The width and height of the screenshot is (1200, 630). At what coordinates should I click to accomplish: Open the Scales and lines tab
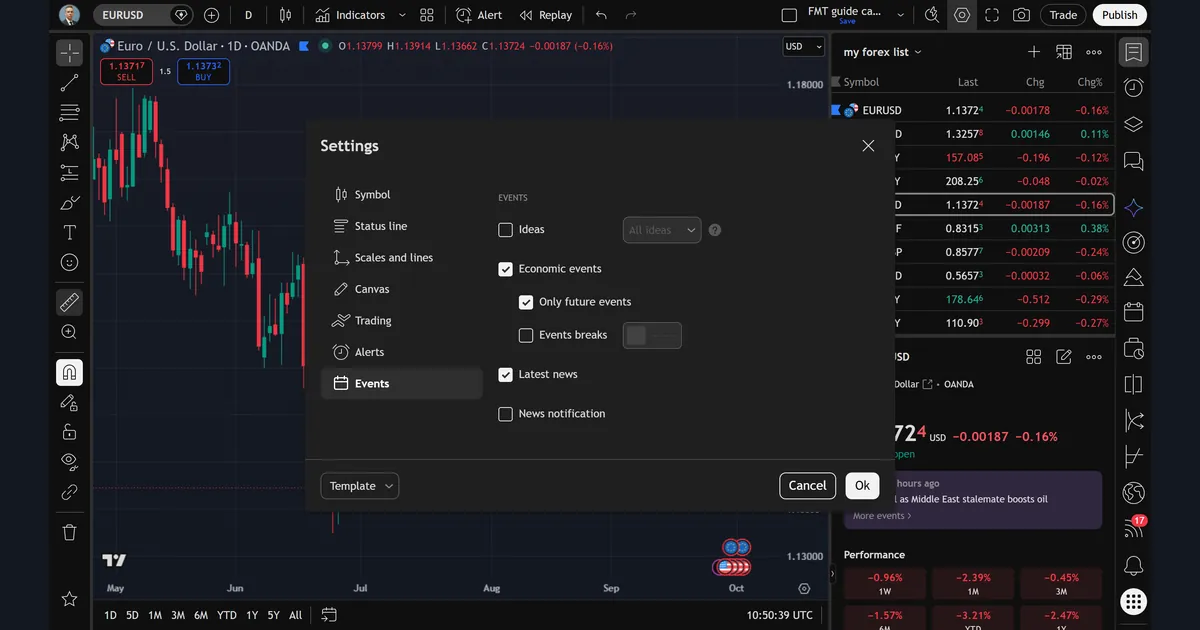[x=402, y=258]
